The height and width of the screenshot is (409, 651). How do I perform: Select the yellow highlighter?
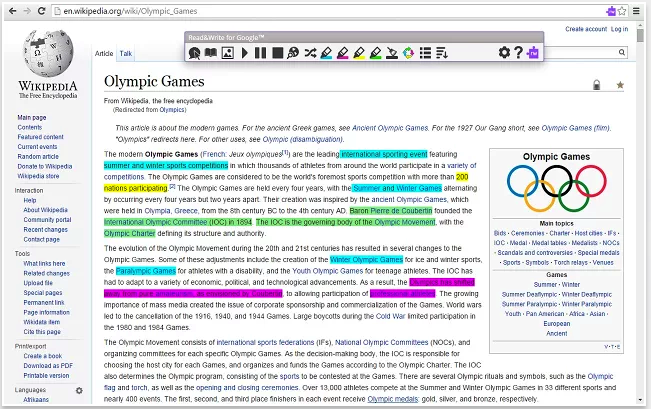(359, 53)
